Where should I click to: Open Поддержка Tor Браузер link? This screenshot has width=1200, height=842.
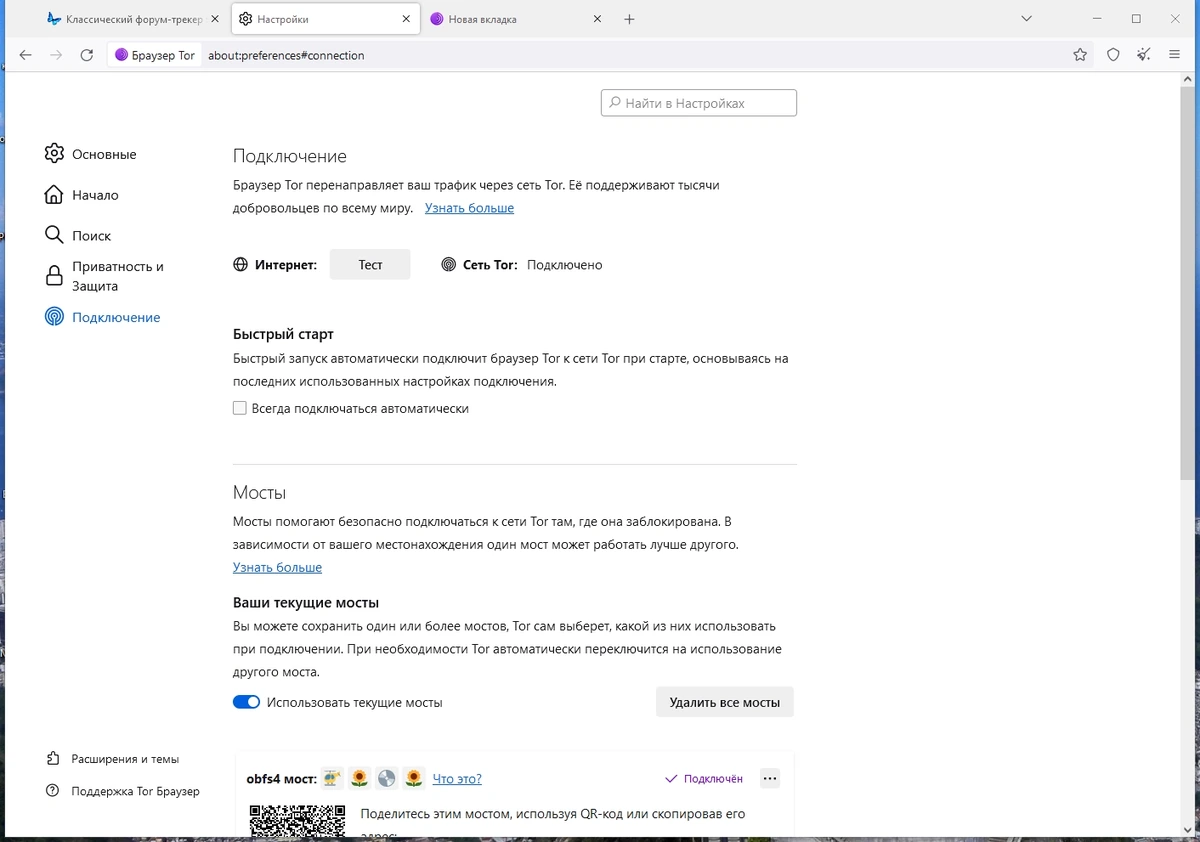point(135,791)
